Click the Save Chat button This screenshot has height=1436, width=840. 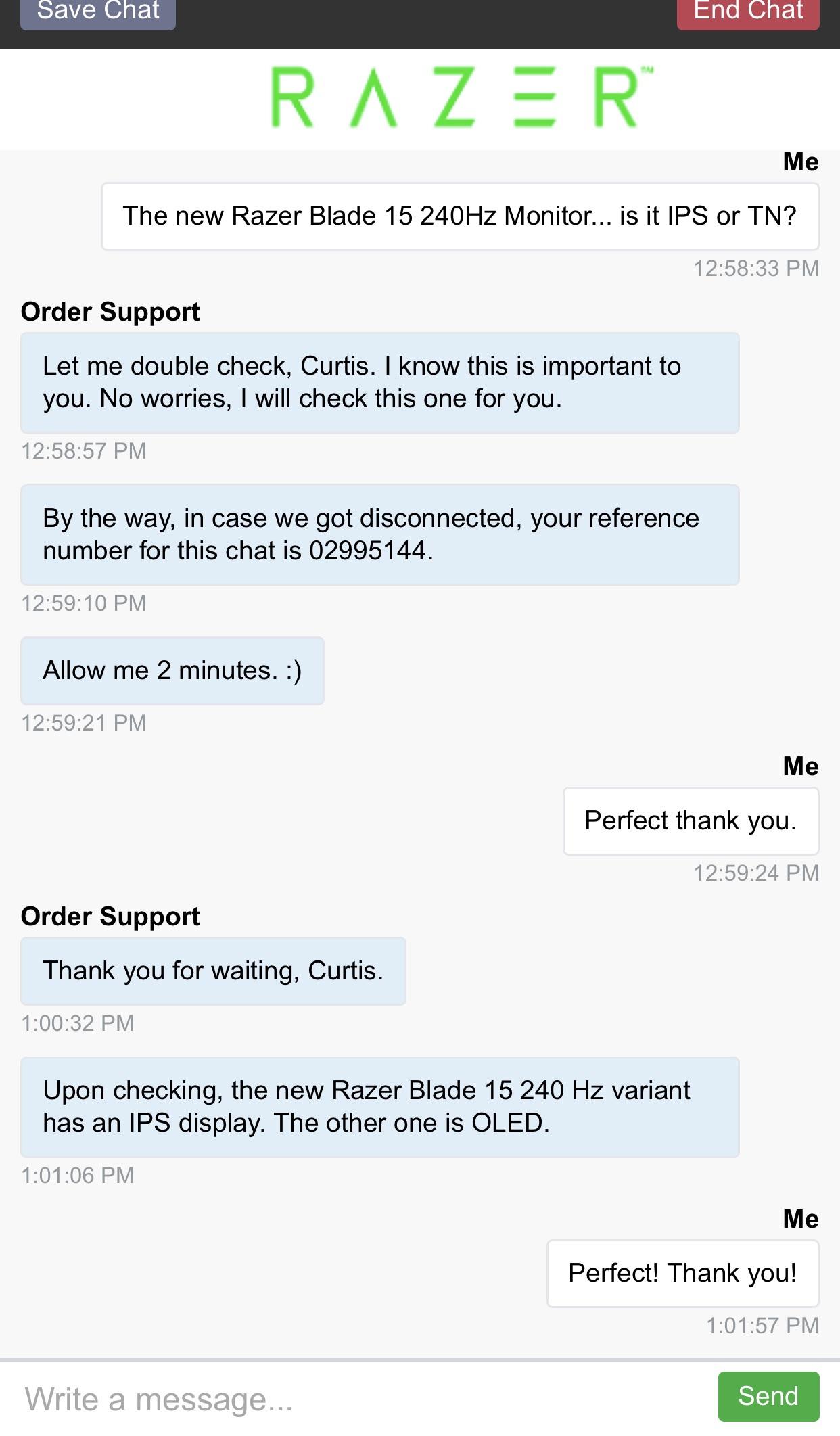(x=98, y=12)
